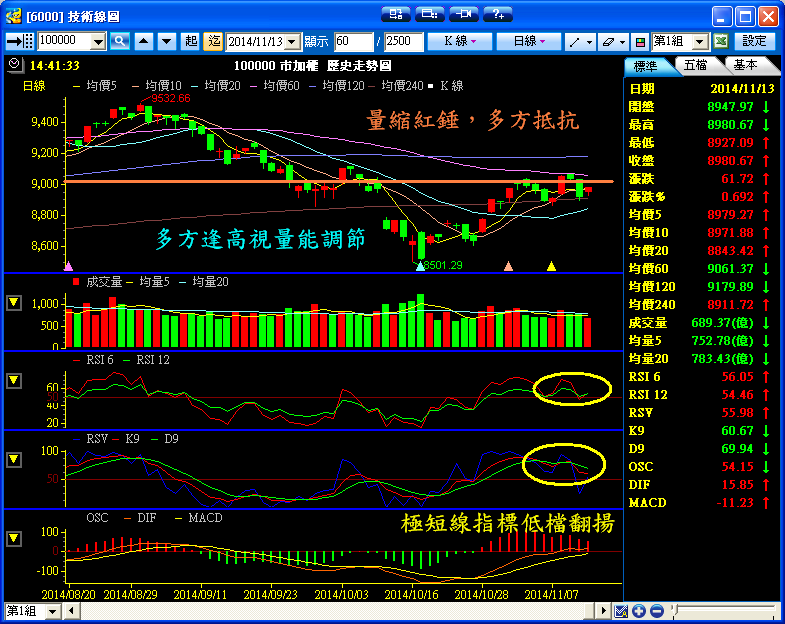The height and width of the screenshot is (624, 785).
Task: Click the blue minus zoom-out icon
Action: (x=656, y=611)
